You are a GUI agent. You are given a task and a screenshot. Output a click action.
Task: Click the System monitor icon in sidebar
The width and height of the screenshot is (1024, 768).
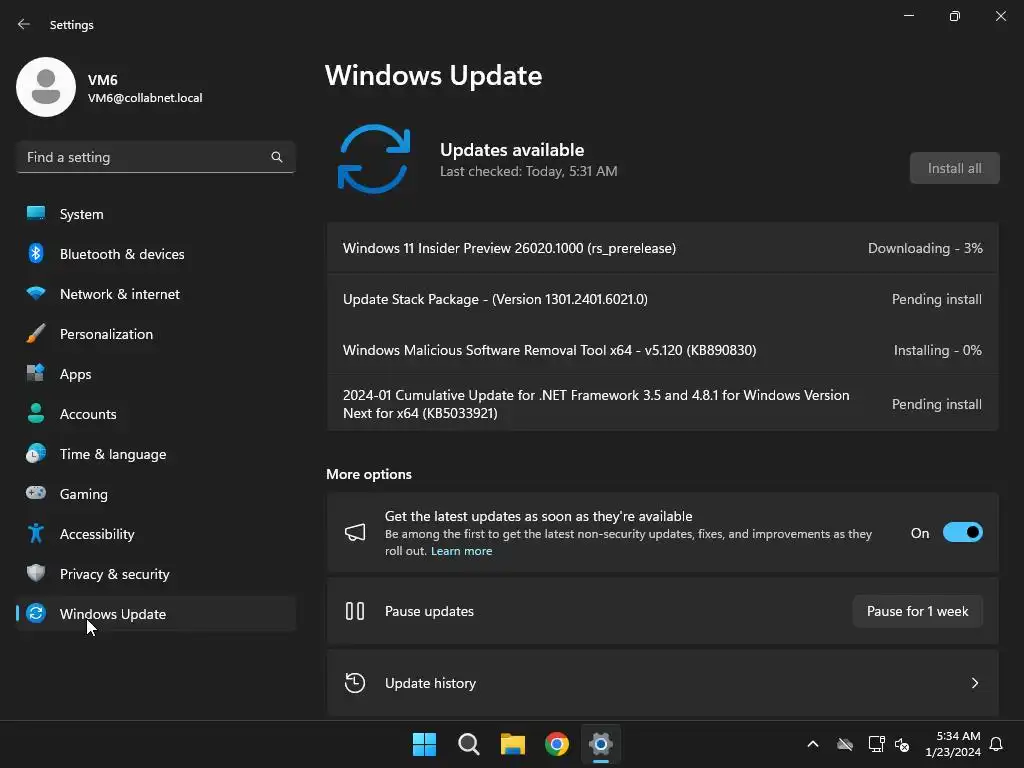(36, 214)
